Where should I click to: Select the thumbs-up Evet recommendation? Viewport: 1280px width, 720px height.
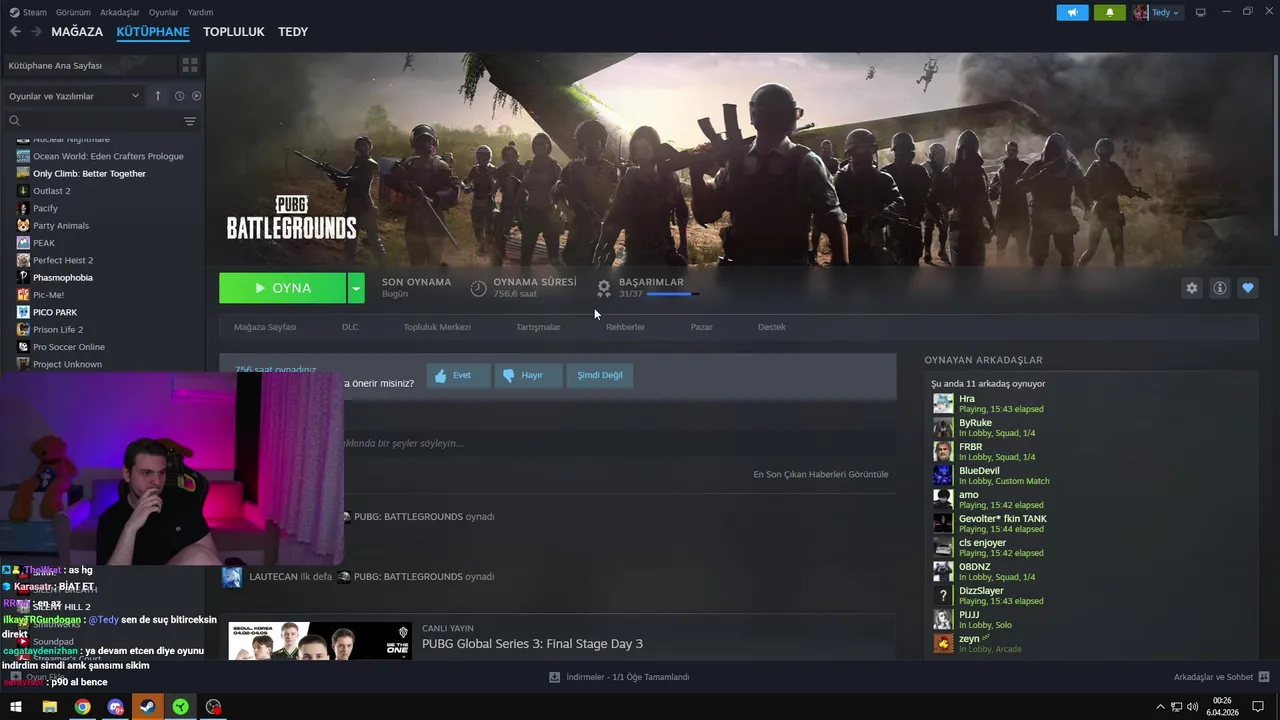click(458, 375)
